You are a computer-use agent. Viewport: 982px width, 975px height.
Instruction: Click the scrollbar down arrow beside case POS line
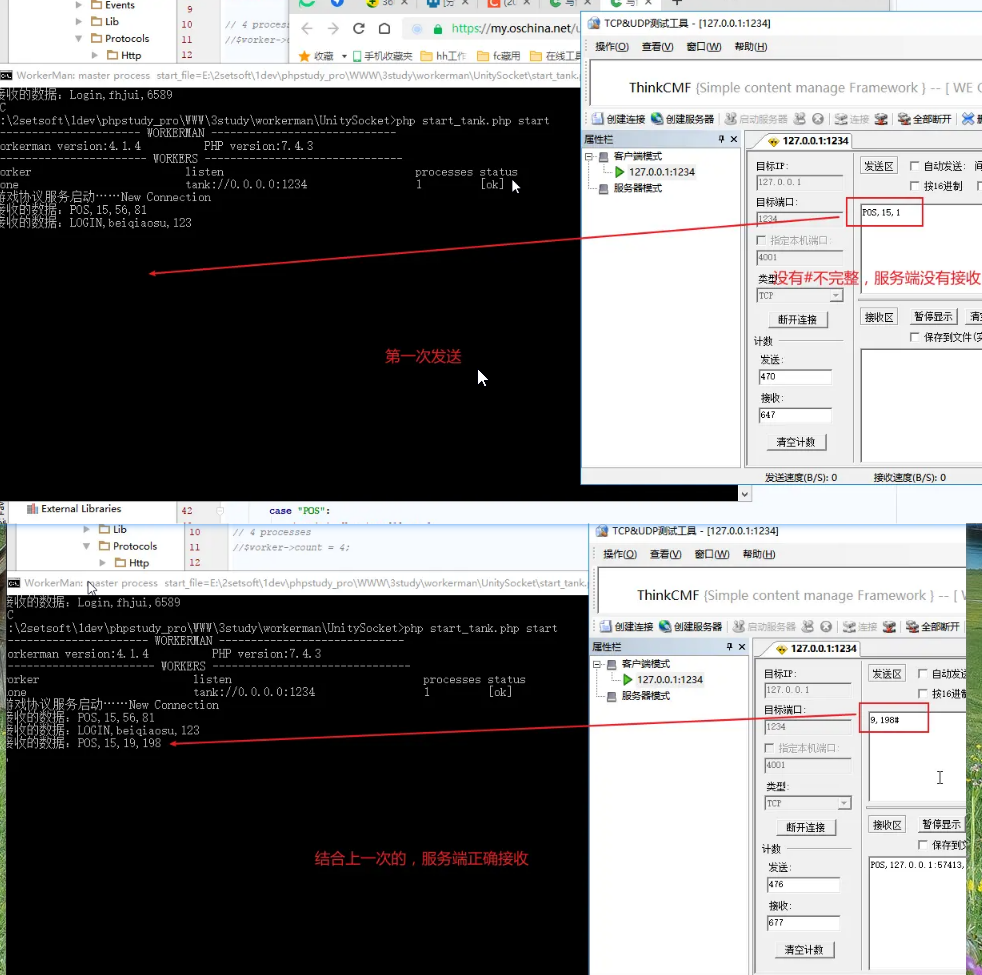[745, 494]
